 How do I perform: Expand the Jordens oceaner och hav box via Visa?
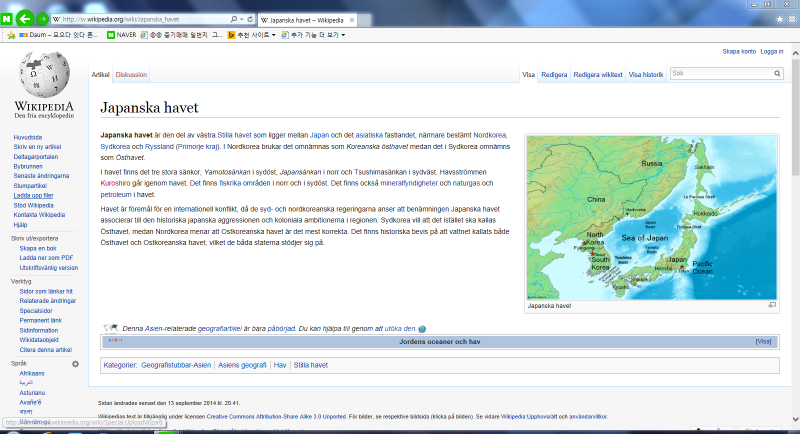pos(764,342)
